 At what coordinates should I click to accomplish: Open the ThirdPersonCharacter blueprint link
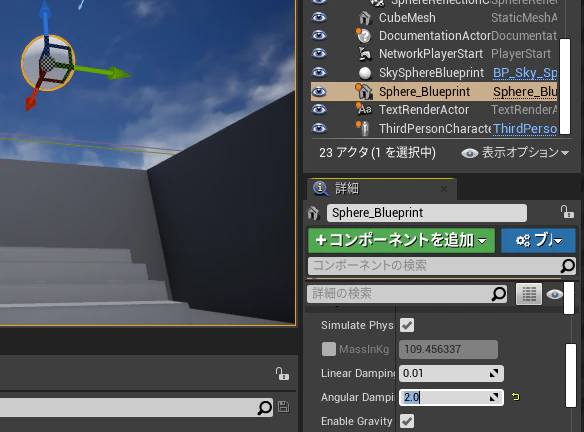[x=525, y=129]
